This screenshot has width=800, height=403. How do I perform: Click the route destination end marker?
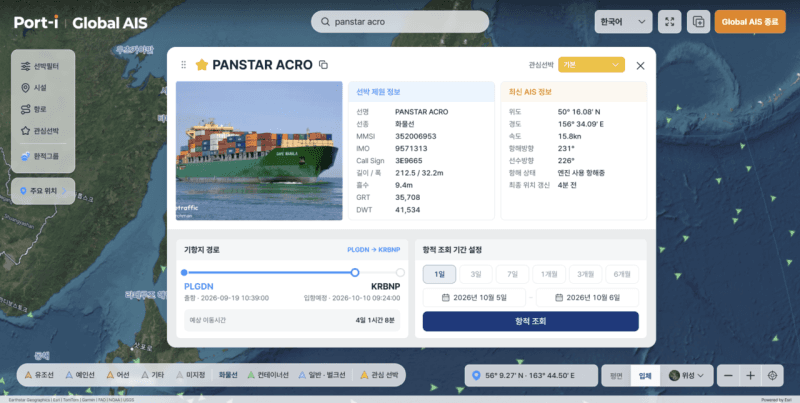point(400,272)
